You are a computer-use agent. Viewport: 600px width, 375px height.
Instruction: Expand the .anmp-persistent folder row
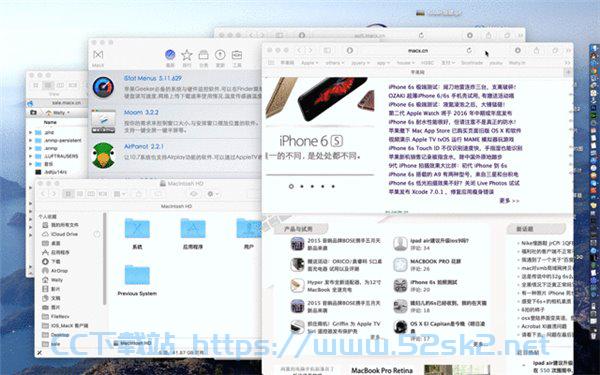(x=31, y=140)
